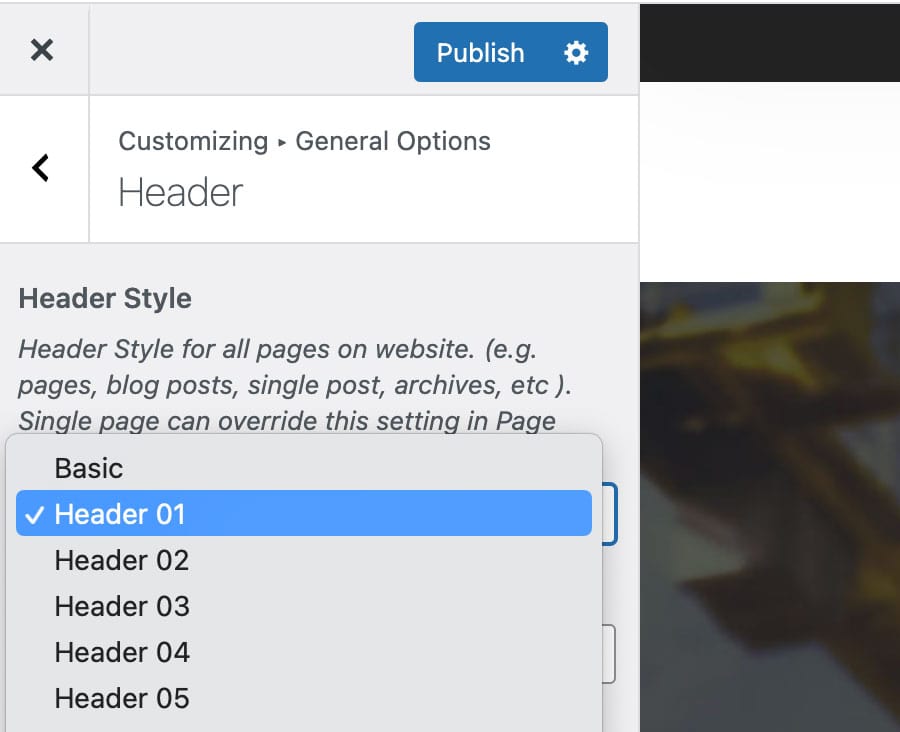Choose Header 01 from the list
The width and height of the screenshot is (900, 732).
(x=120, y=514)
